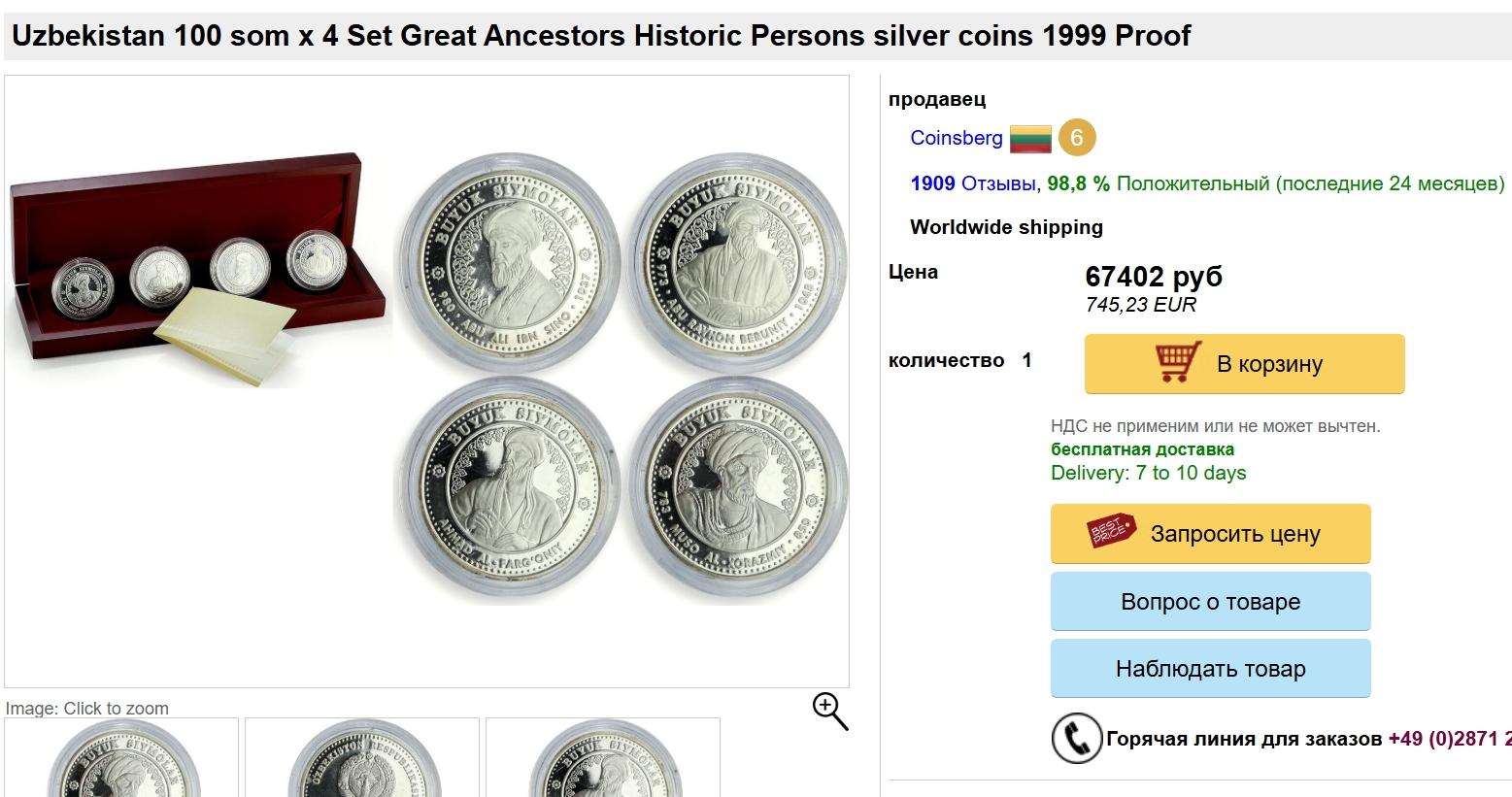The width and height of the screenshot is (1512, 797).
Task: Click the wooden box set photo
Action: [199, 270]
